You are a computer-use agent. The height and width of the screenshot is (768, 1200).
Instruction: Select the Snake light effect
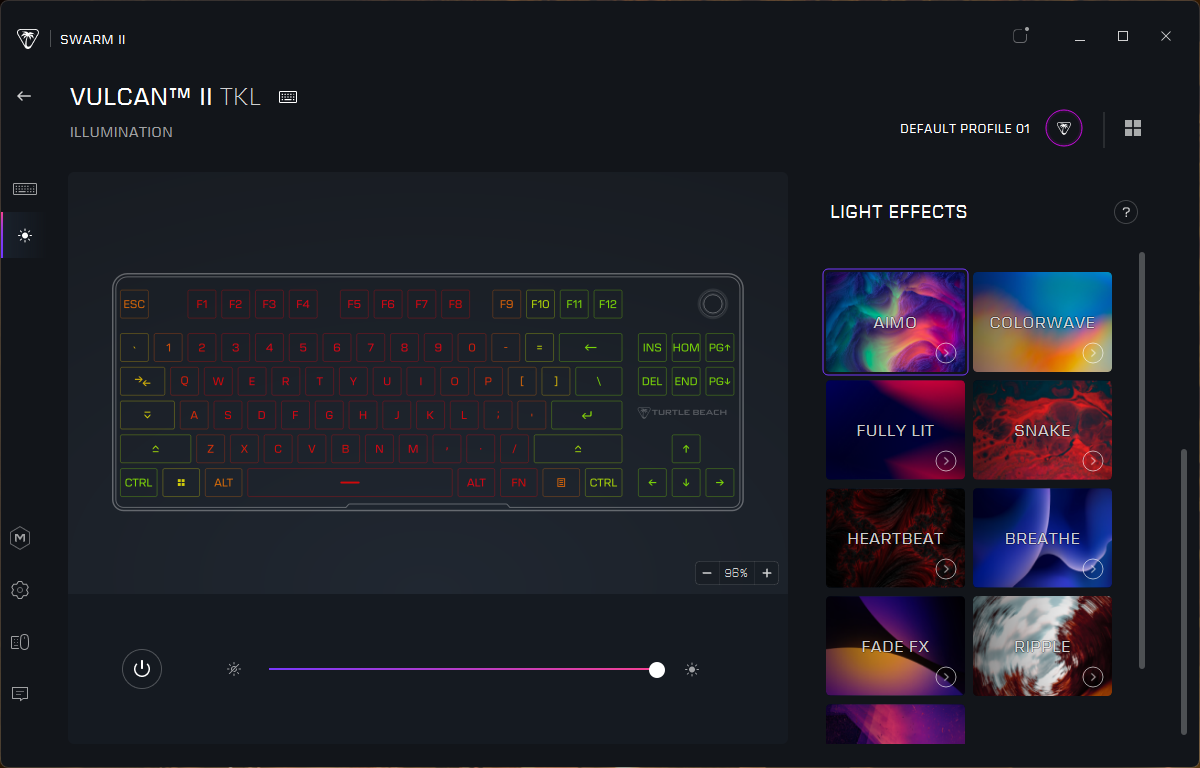pyautogui.click(x=1042, y=430)
